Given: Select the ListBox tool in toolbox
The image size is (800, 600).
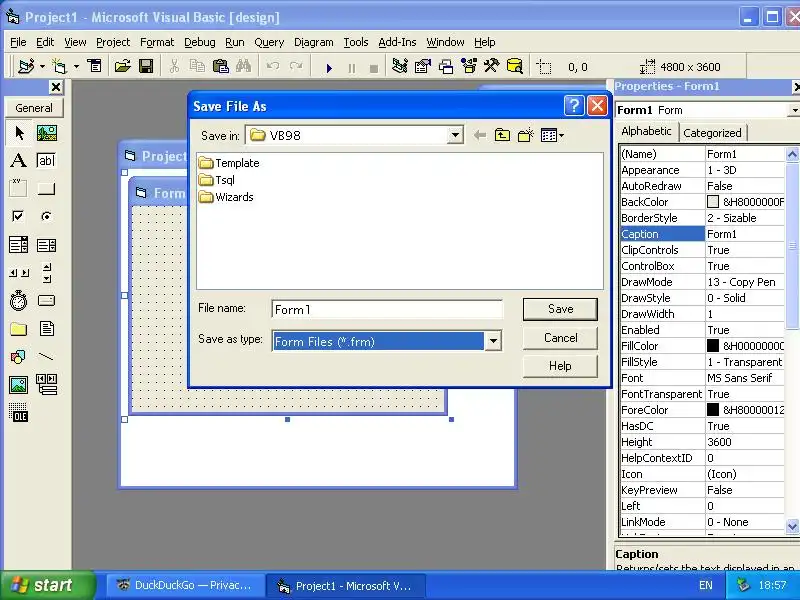Looking at the screenshot, I should (46, 245).
